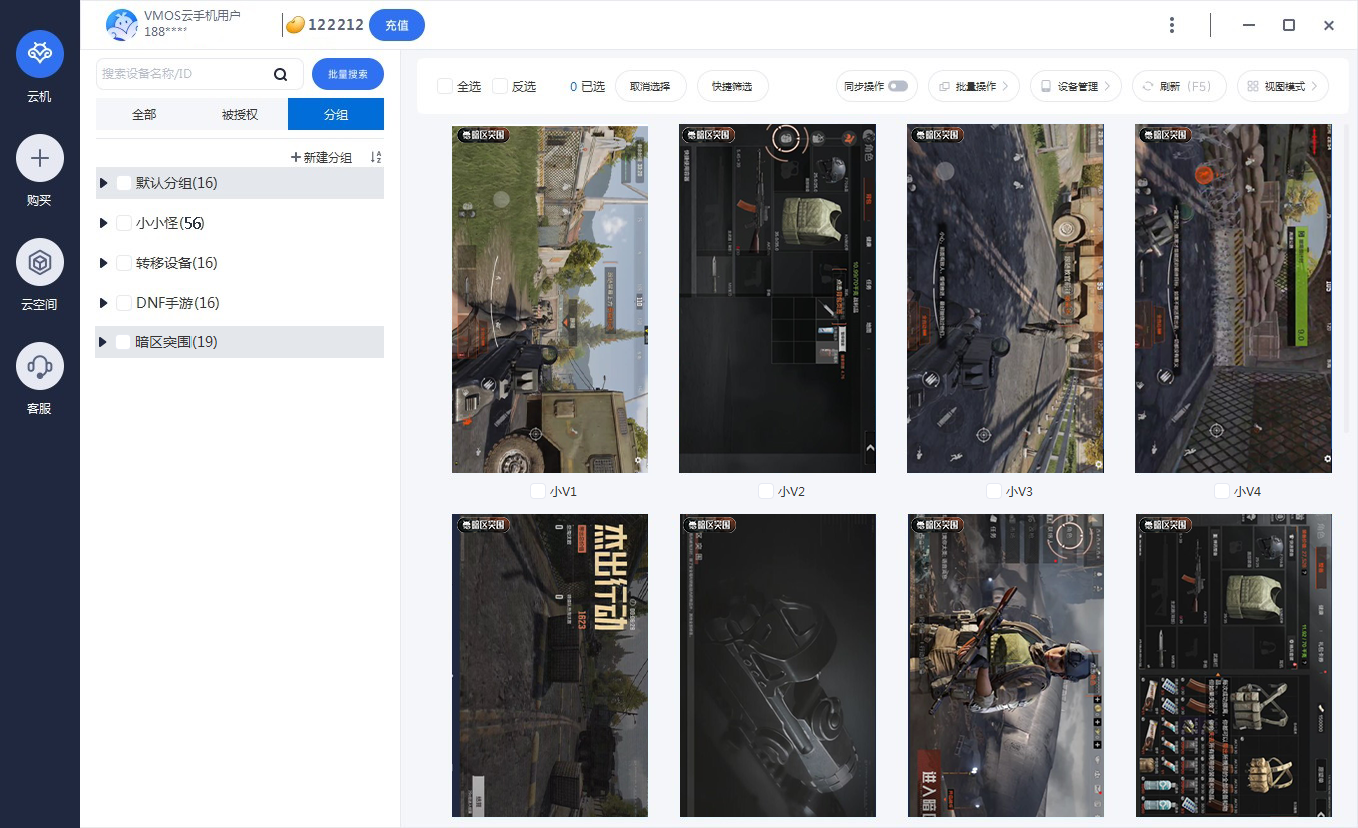Screen dimensions: 1358x828
Task: Click the 快捷筛选 quick filter button
Action: pos(732,86)
